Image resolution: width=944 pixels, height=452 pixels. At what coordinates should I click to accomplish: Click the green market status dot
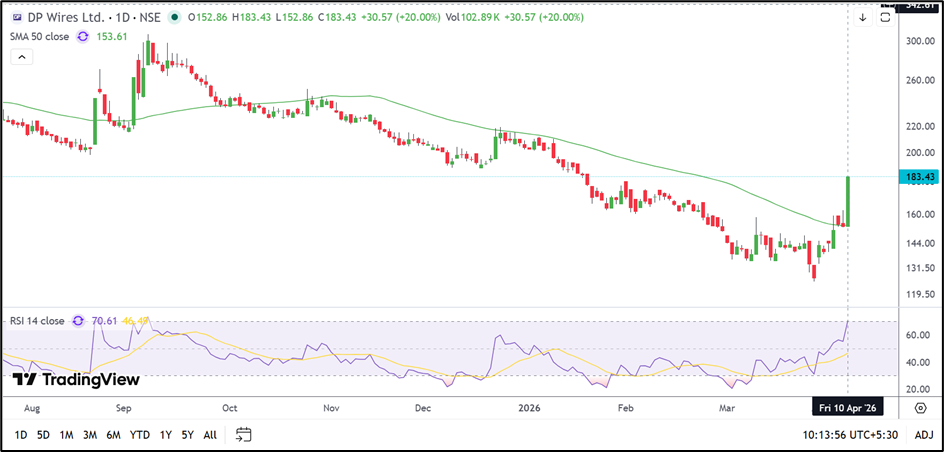(176, 18)
